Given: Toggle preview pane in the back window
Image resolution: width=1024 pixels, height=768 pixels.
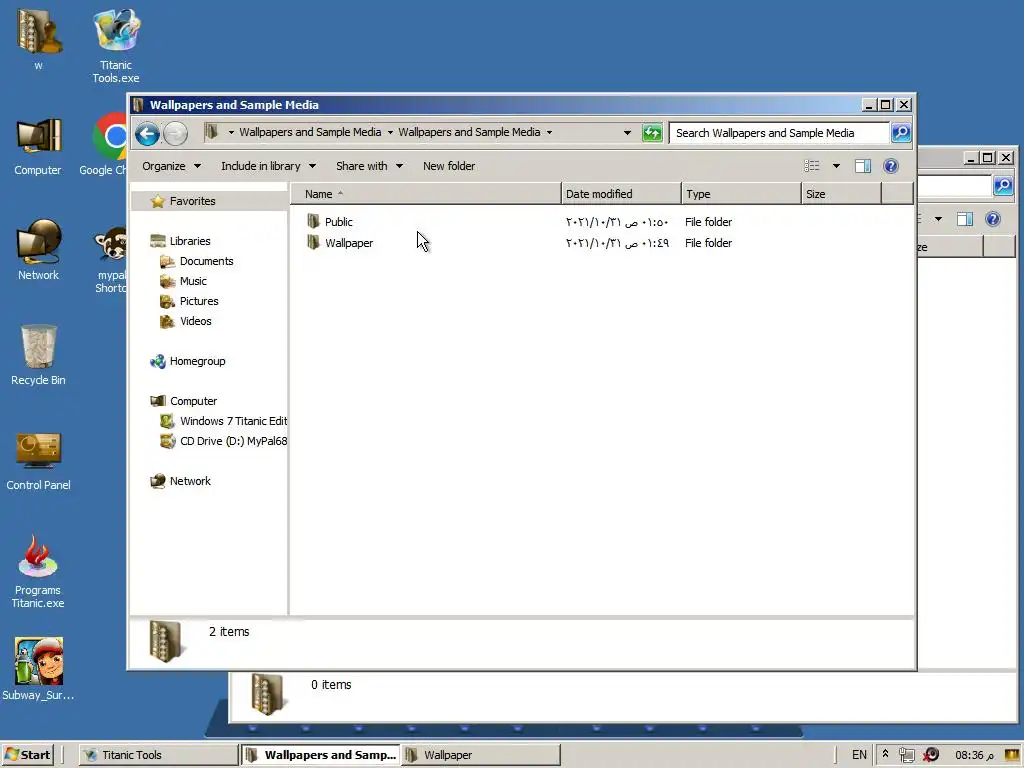Looking at the screenshot, I should tap(965, 219).
